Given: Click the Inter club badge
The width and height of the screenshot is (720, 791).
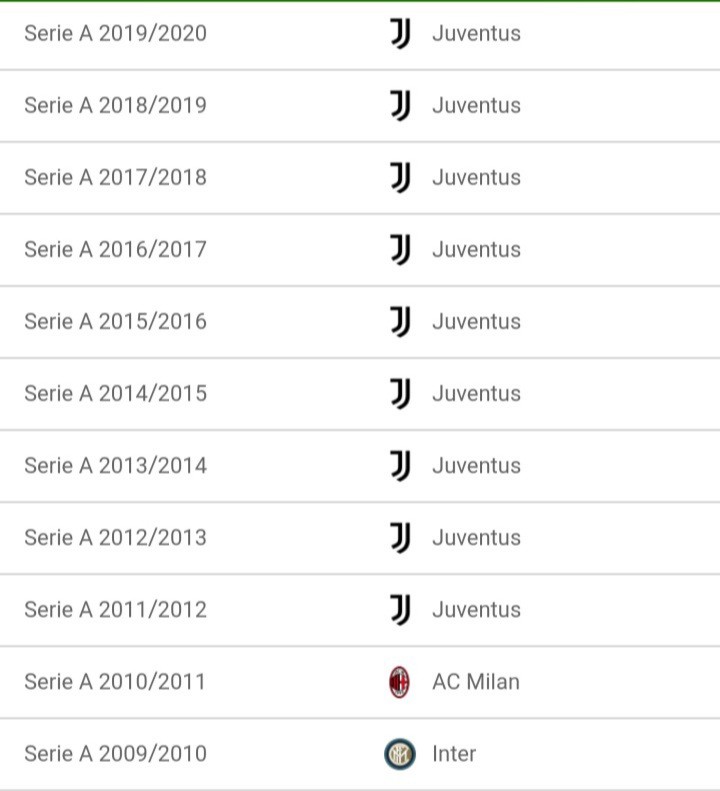Looking at the screenshot, I should pyautogui.click(x=400, y=754).
